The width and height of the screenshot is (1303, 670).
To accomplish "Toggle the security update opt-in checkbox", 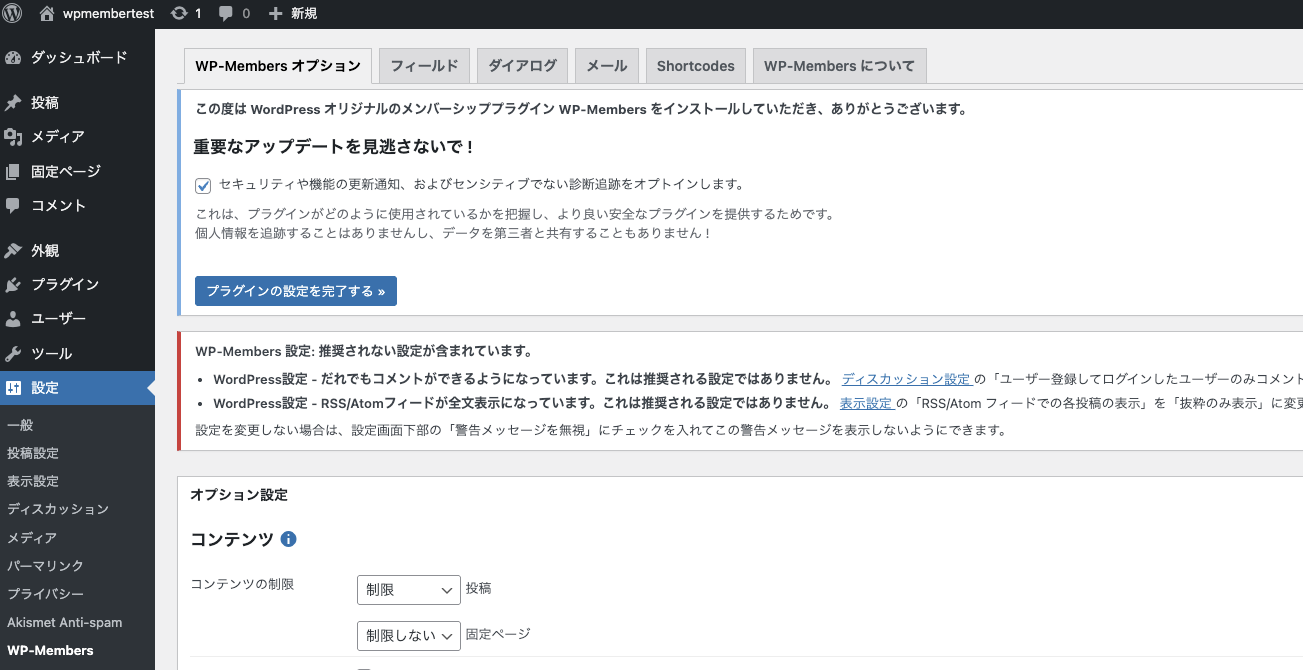I will coord(203,185).
